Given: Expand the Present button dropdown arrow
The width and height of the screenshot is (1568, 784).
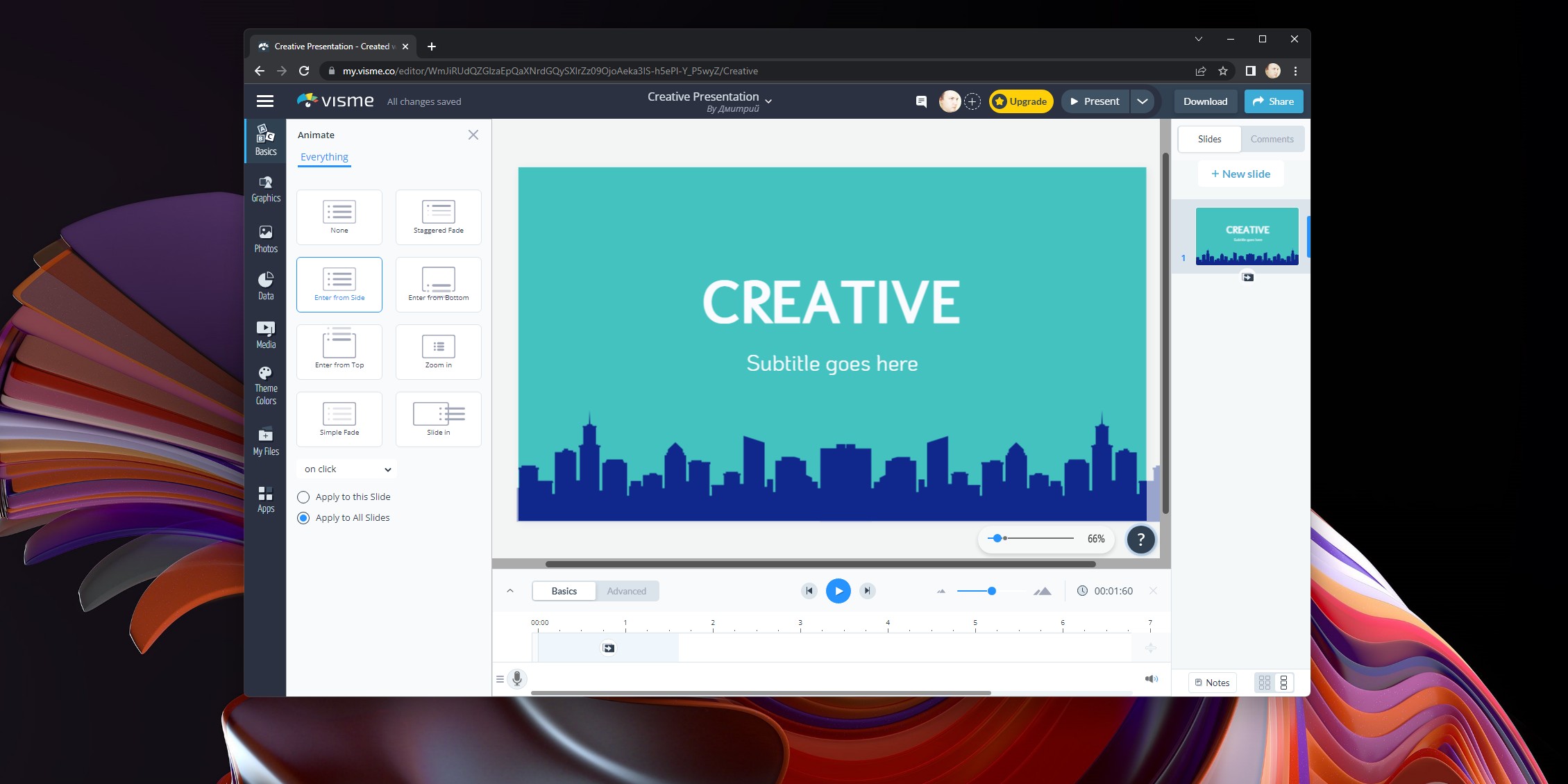Looking at the screenshot, I should pyautogui.click(x=1143, y=101).
